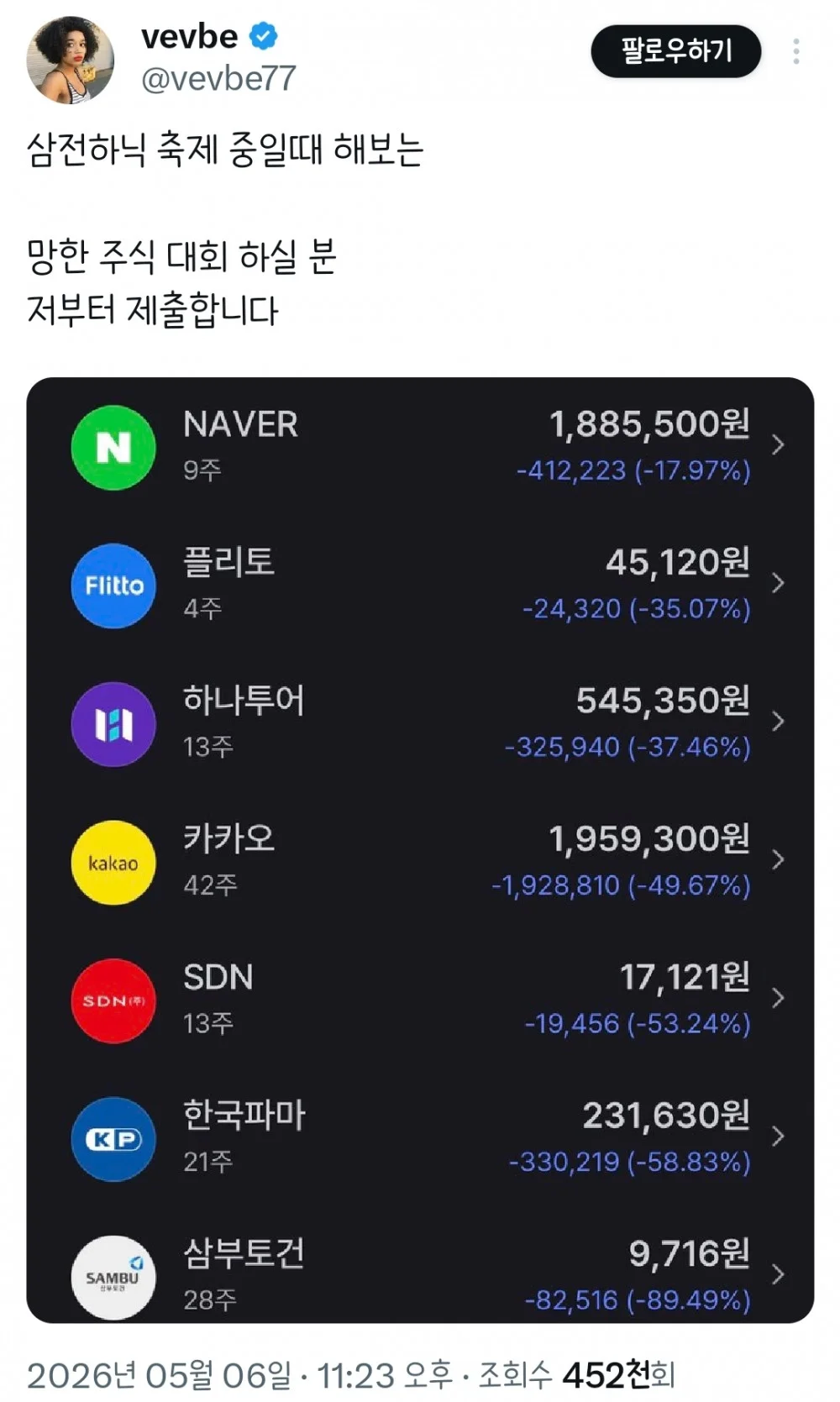The image size is (840, 1402).
Task: Select the 하나투어 stock name
Action: (244, 700)
